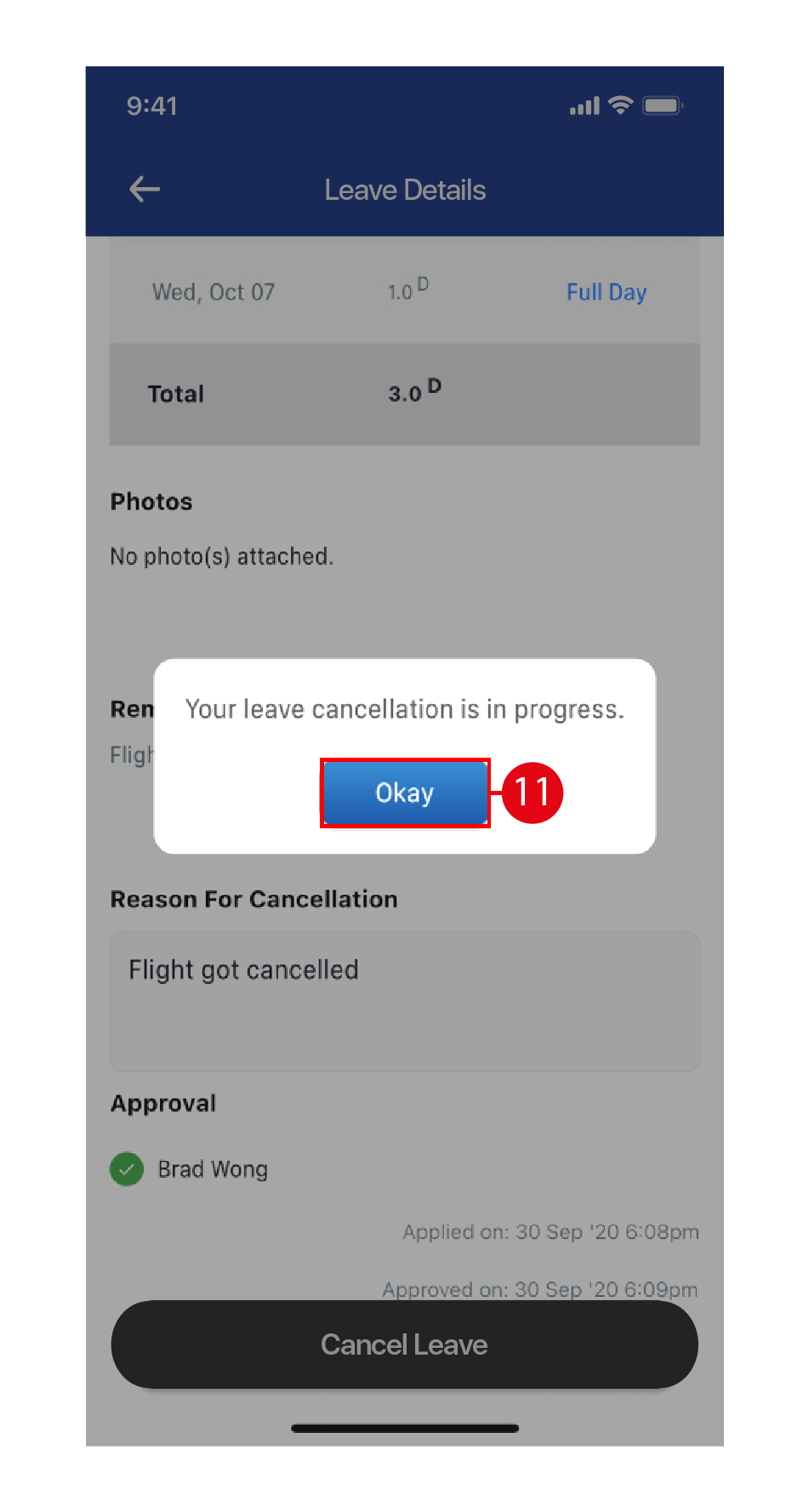
Task: Expand the Photos section
Action: (151, 501)
